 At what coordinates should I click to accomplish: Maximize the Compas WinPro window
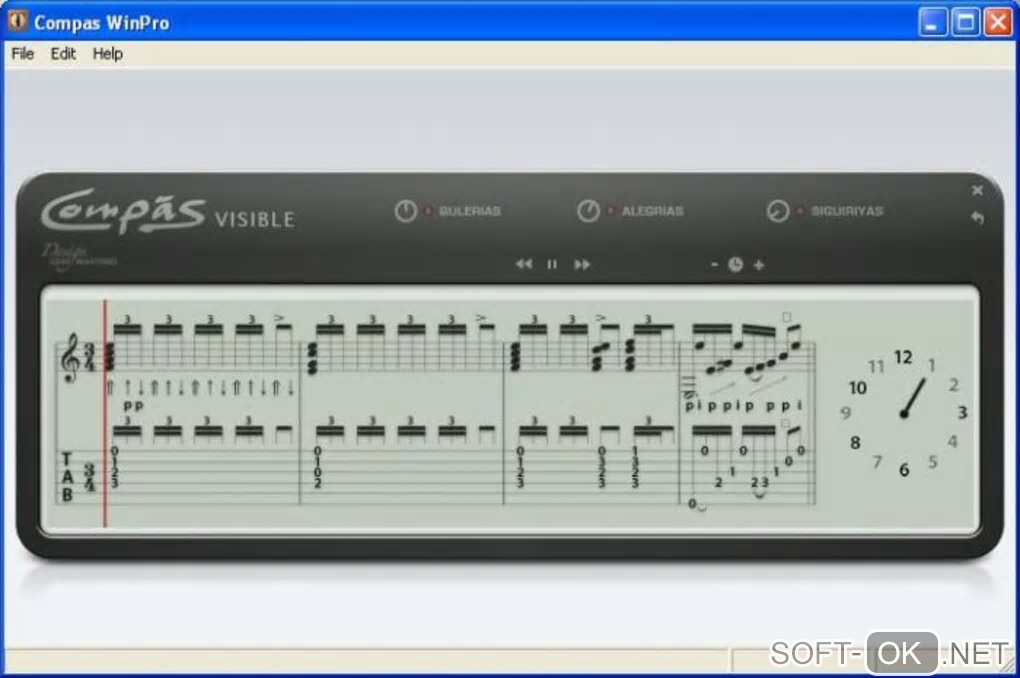tap(965, 22)
